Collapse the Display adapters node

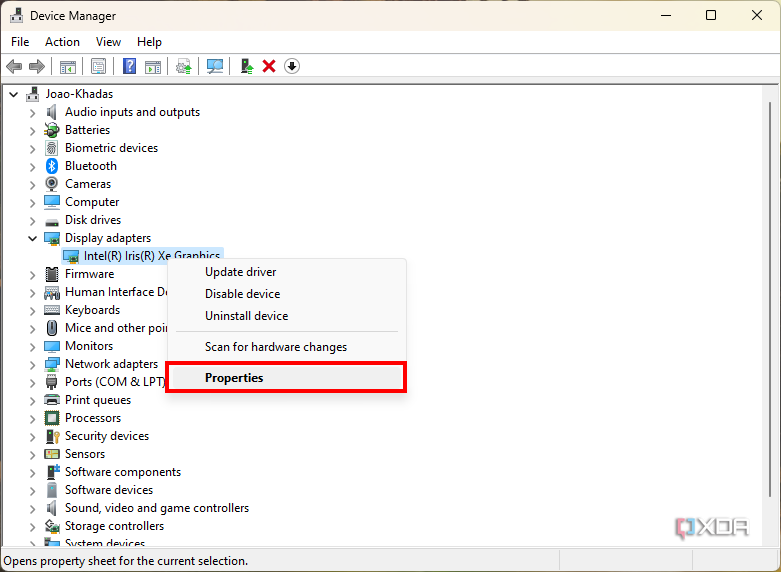point(33,238)
